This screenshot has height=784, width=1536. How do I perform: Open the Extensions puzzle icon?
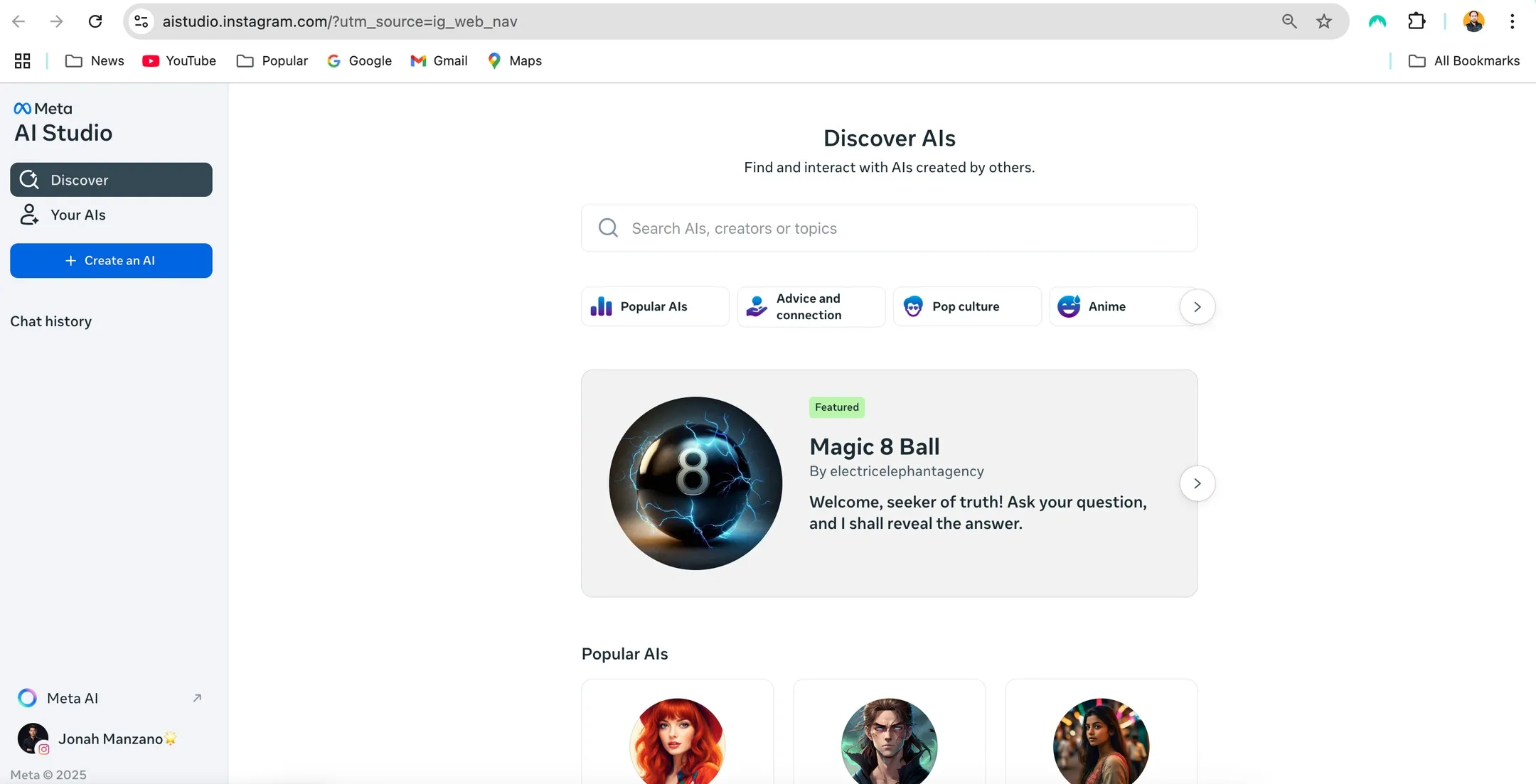point(1417,21)
